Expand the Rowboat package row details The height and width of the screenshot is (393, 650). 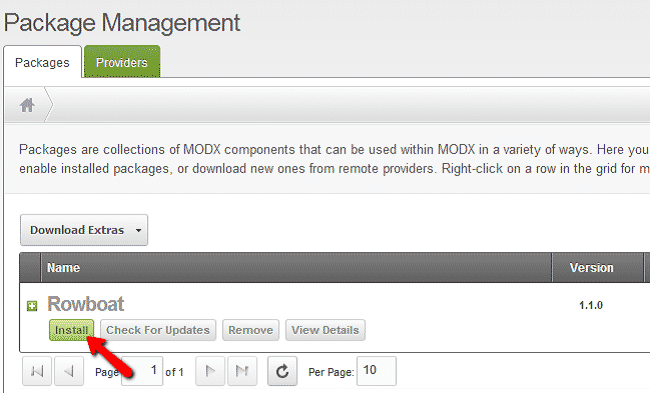coord(32,306)
